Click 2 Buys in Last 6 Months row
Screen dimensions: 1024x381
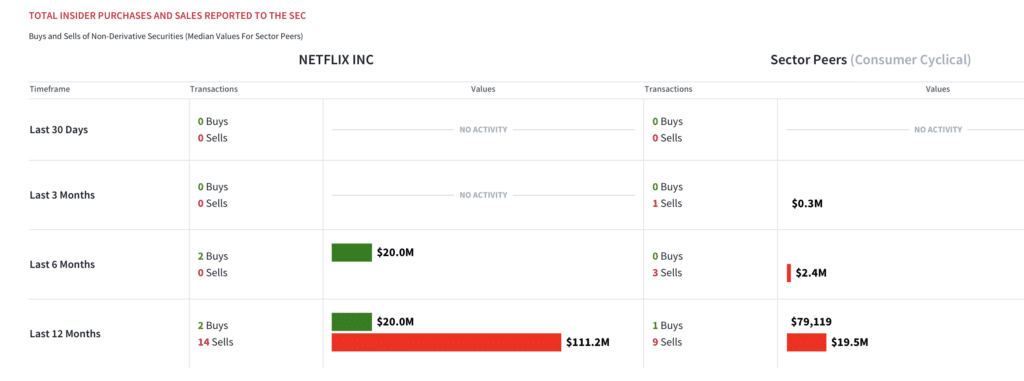(x=213, y=256)
